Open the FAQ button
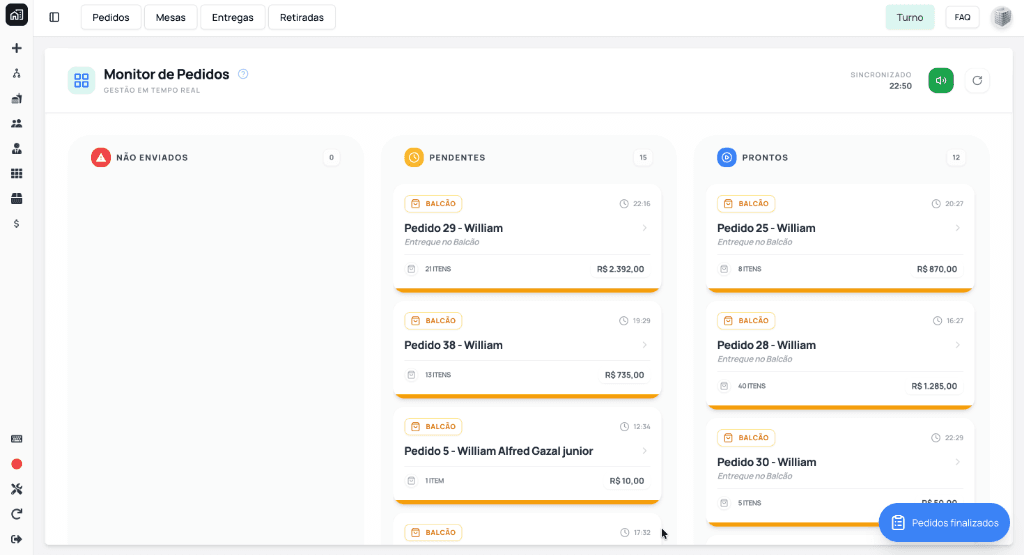This screenshot has height=555, width=1024. click(963, 18)
